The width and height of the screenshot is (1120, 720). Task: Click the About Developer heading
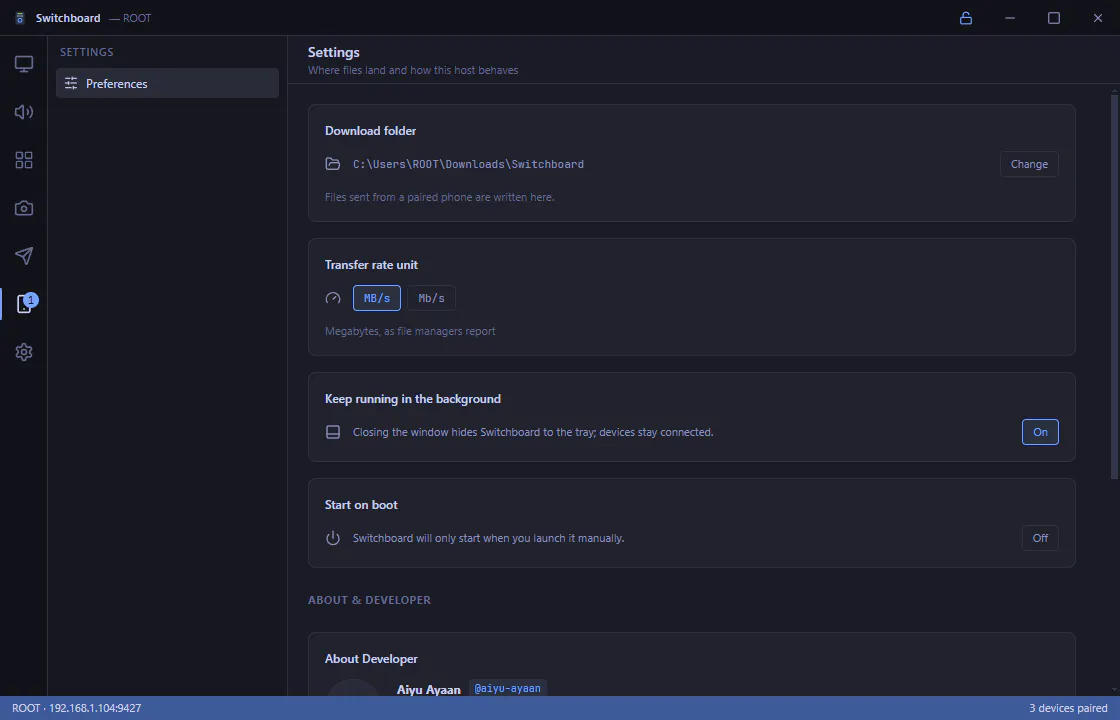tap(371, 659)
